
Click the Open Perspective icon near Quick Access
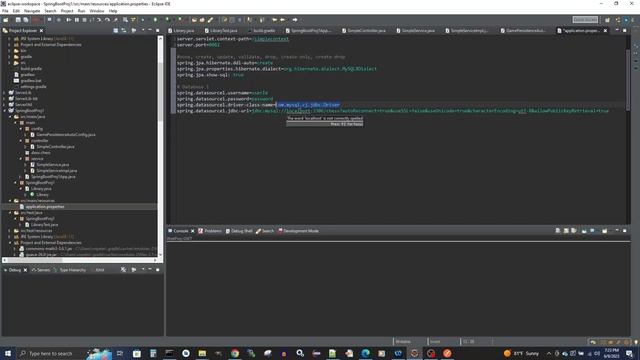(x=607, y=20)
